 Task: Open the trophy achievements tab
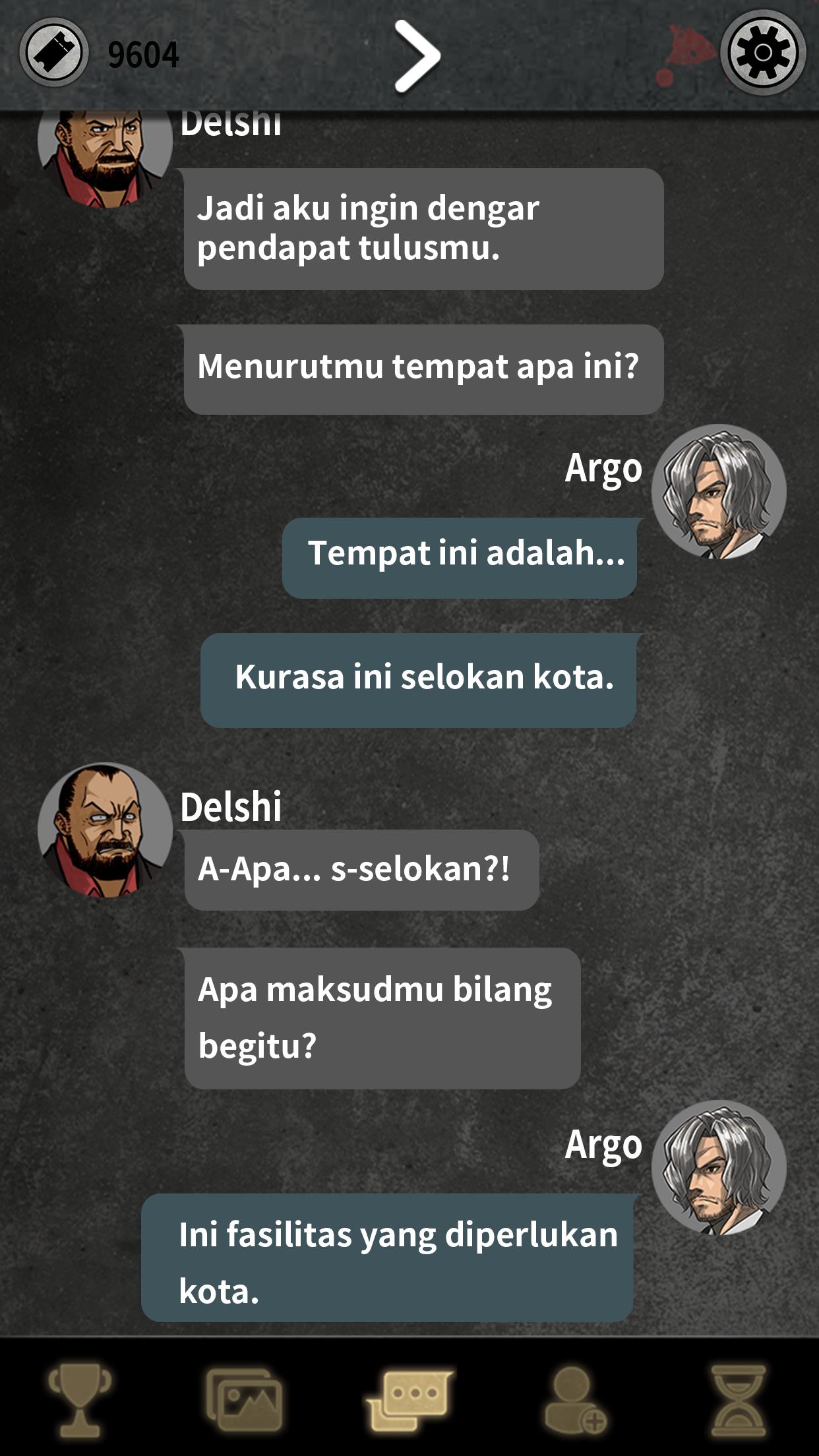[80, 1400]
